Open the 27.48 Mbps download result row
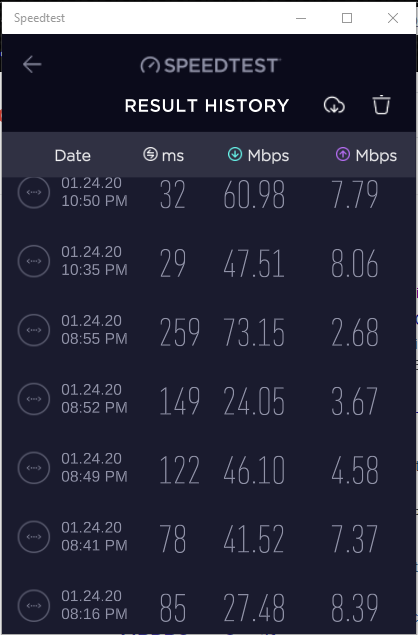The width and height of the screenshot is (418, 635). coord(209,605)
